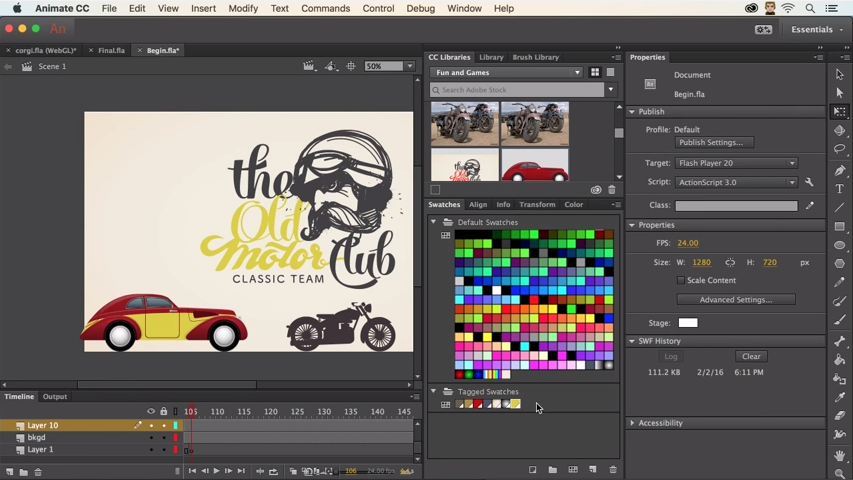Select the Text tool in toolbar

click(x=840, y=189)
